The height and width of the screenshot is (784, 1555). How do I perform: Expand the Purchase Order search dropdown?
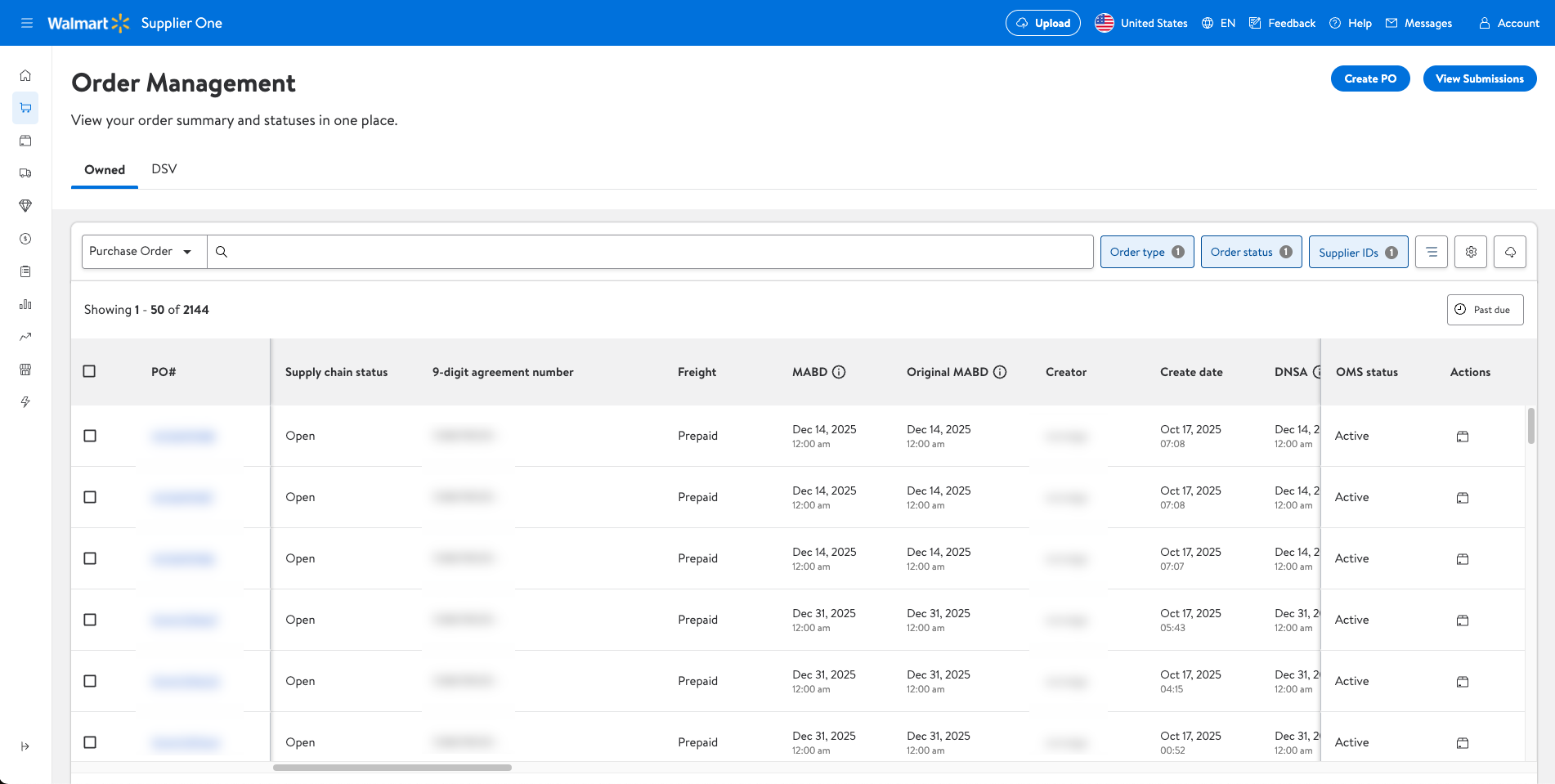144,252
